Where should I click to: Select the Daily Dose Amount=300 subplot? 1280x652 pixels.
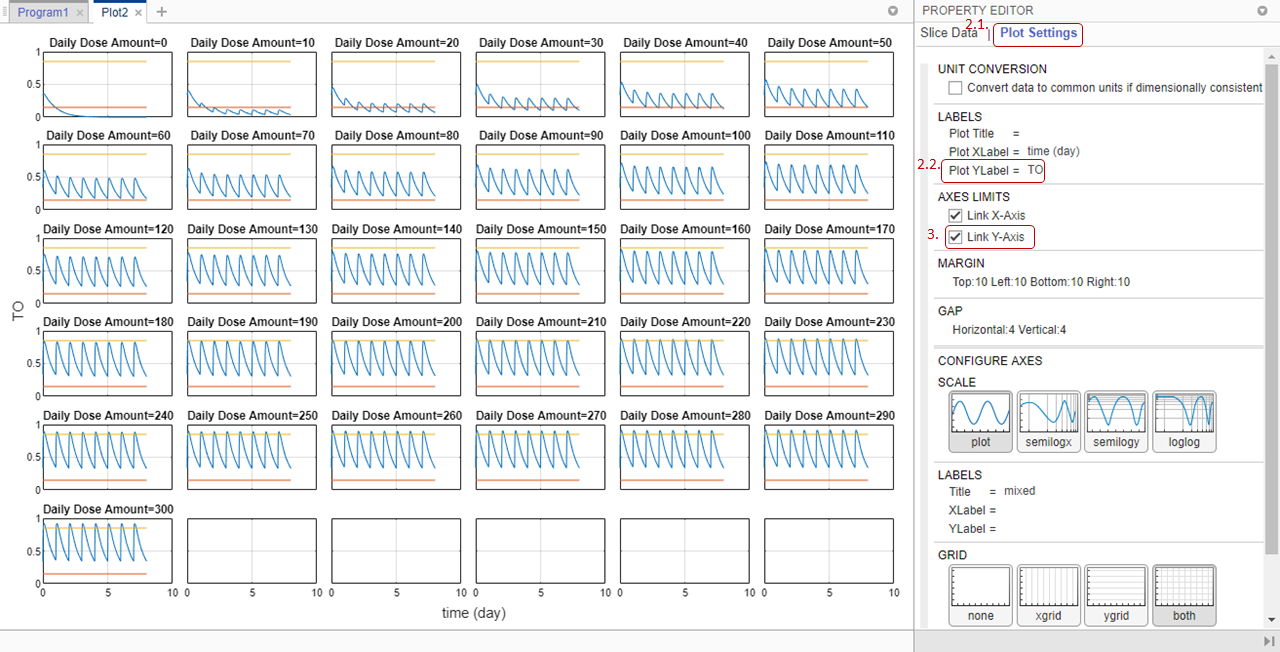(x=107, y=550)
